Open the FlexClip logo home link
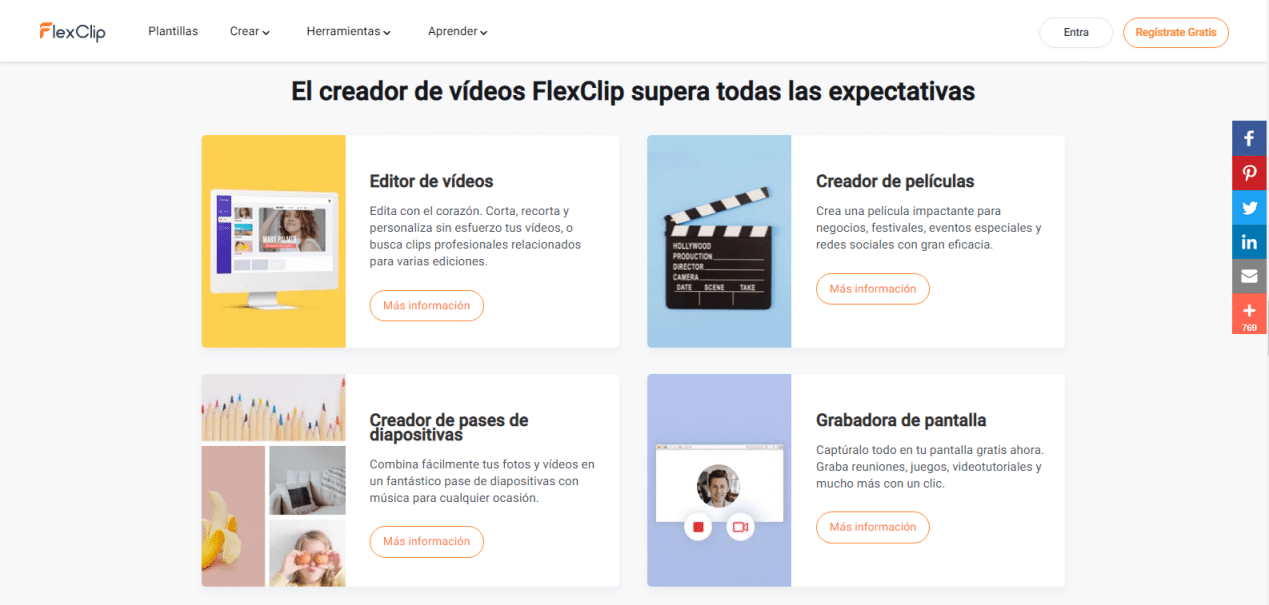1269x605 pixels. pyautogui.click(x=72, y=32)
